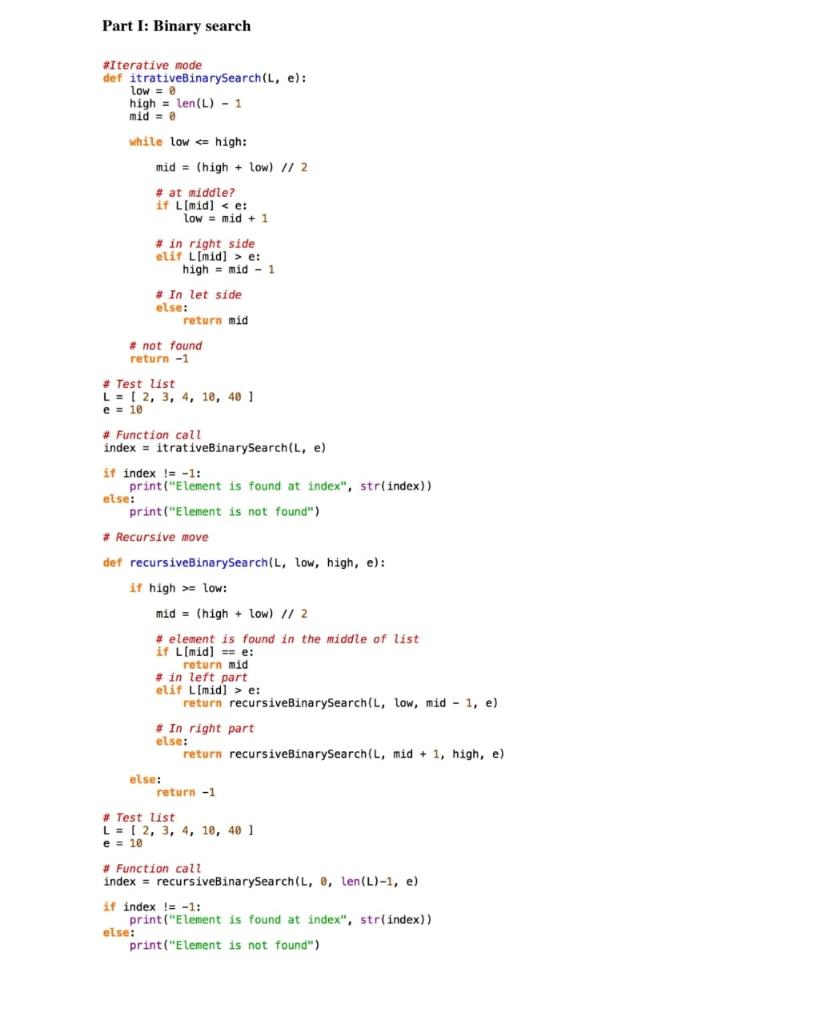The image size is (826, 1024).
Task: Select the return -1 line
Action: (x=158, y=358)
